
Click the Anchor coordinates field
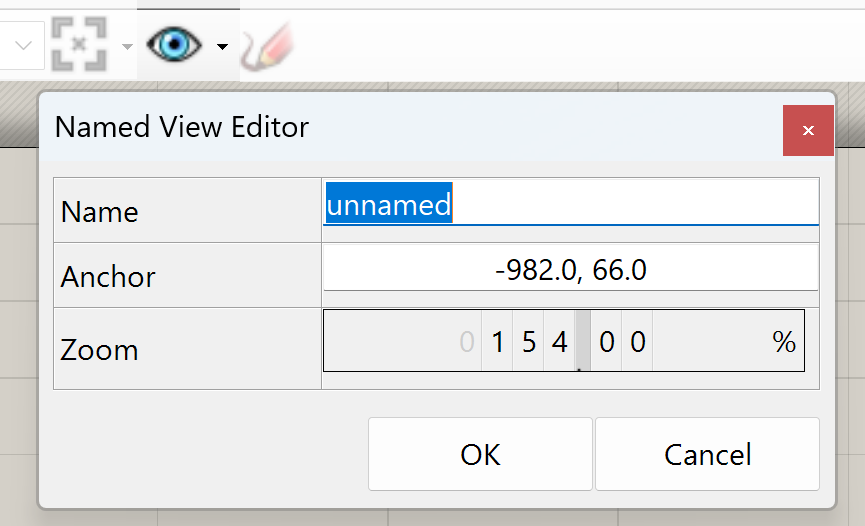[570, 270]
